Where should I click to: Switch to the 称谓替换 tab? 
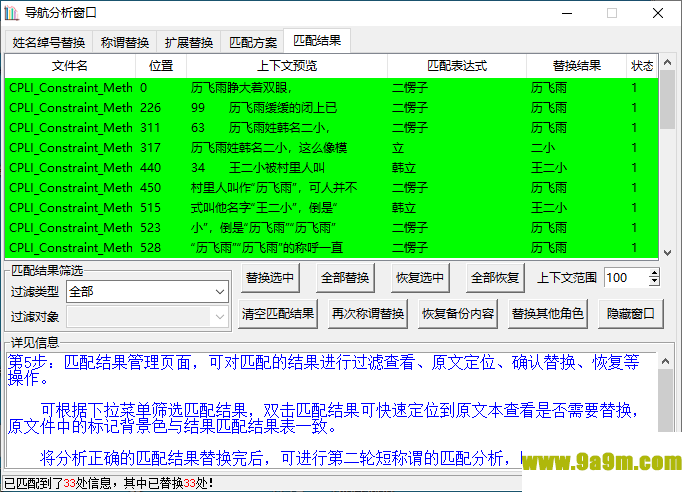coord(124,42)
